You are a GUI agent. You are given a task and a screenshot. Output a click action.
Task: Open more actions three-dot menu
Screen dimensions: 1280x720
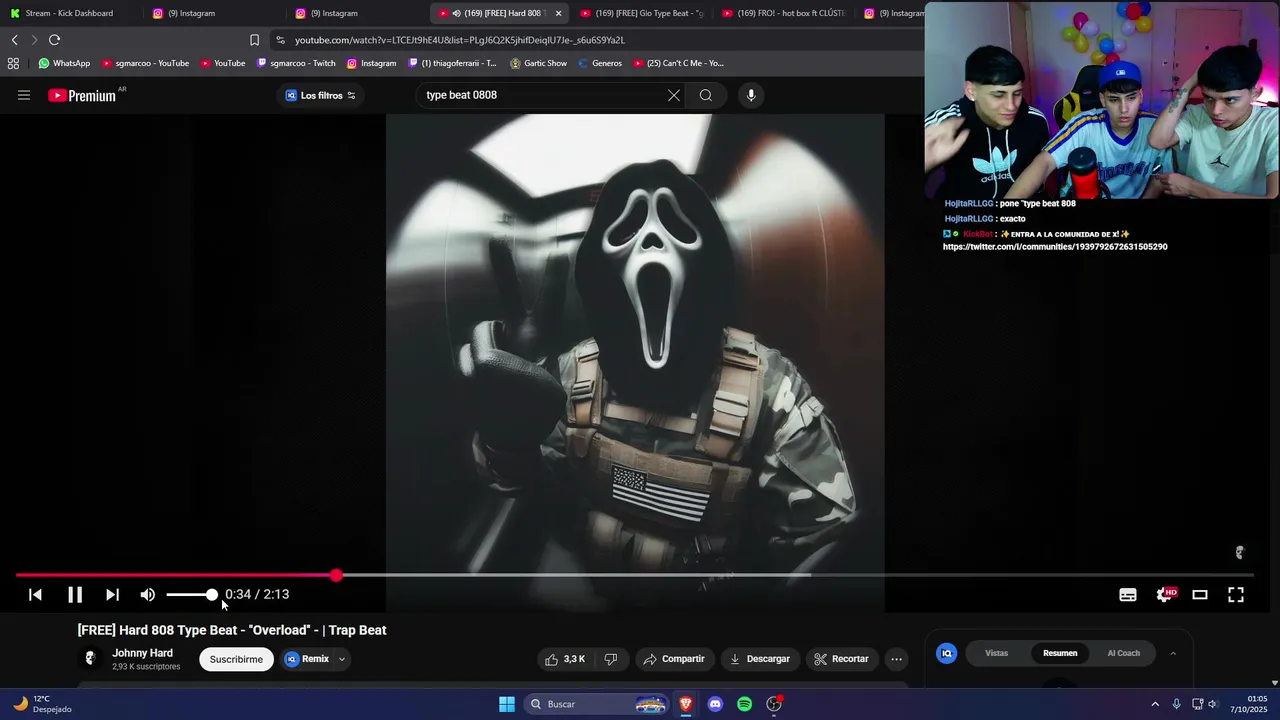[896, 659]
